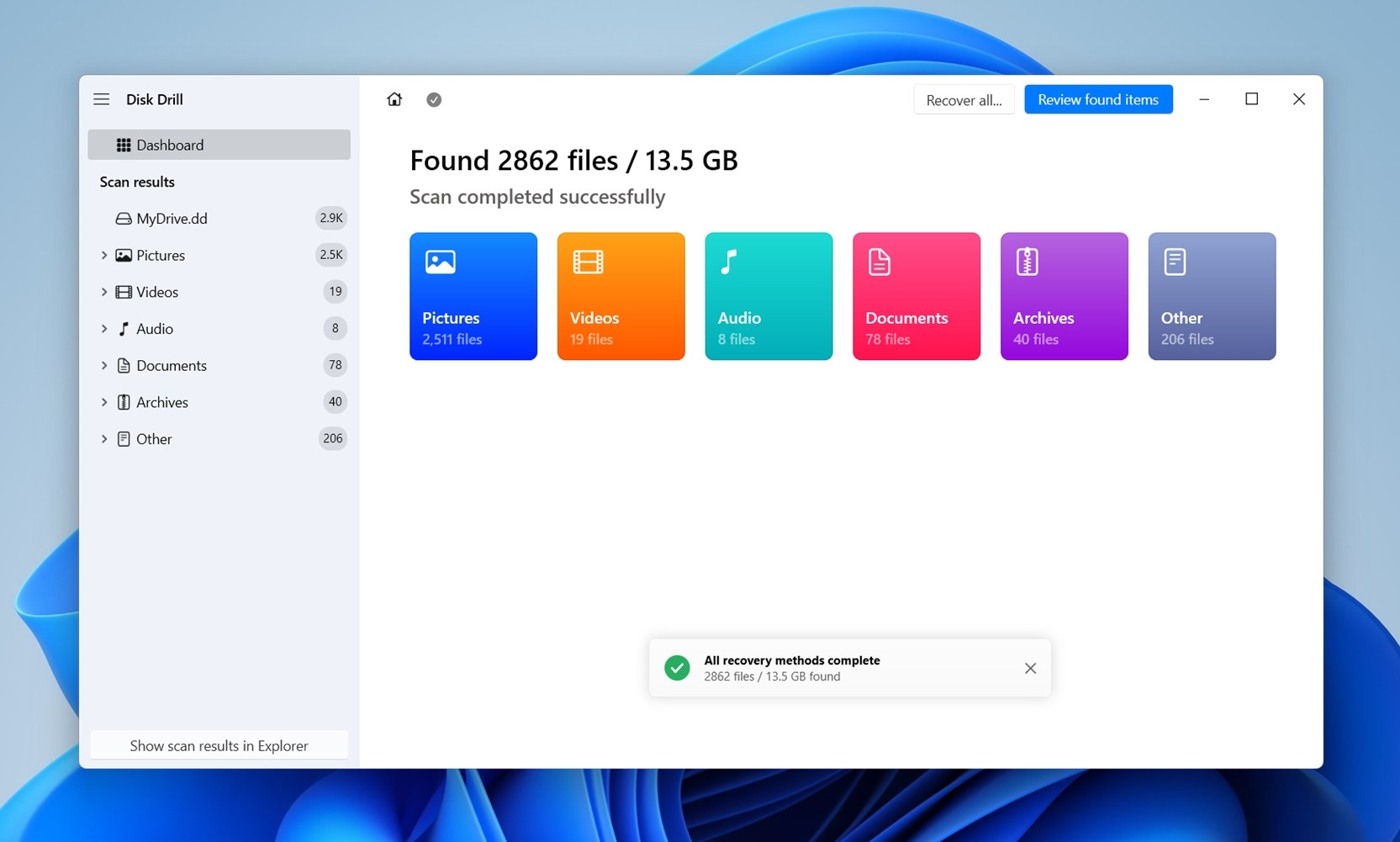Click the scan status checkmark icon
Viewport: 1400px width, 842px height.
pos(434,99)
